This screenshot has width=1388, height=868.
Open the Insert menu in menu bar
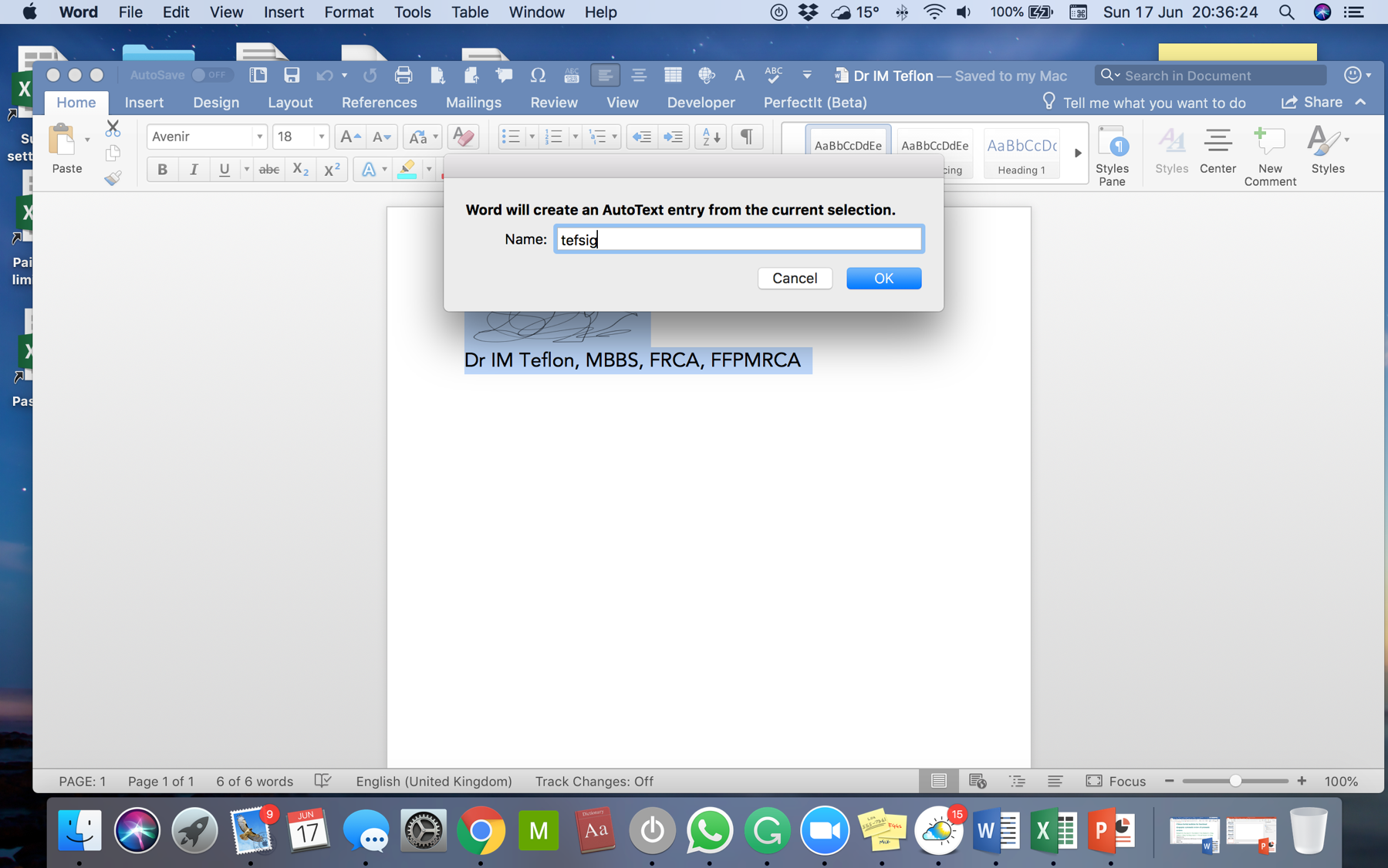283,12
